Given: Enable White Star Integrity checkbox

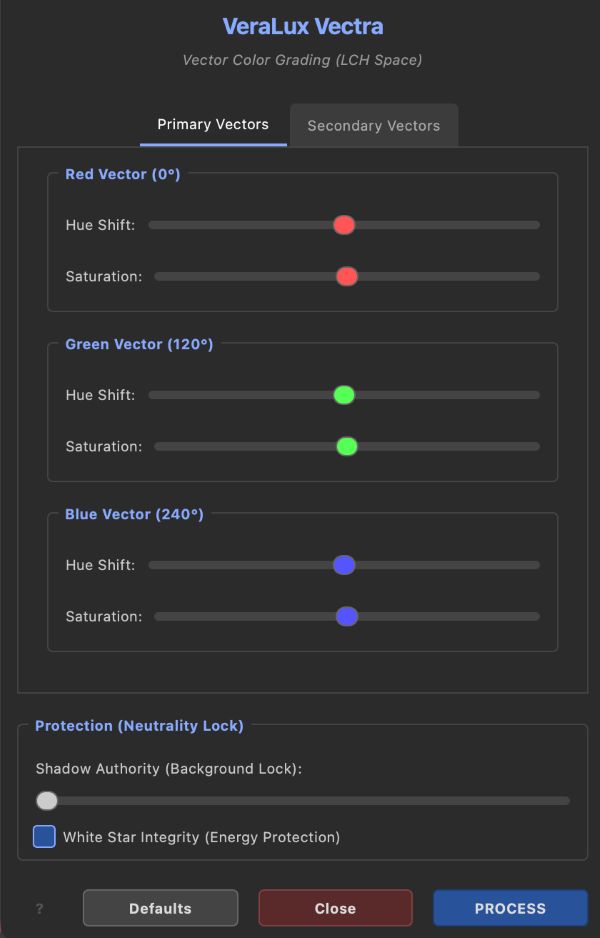Looking at the screenshot, I should click(44, 836).
